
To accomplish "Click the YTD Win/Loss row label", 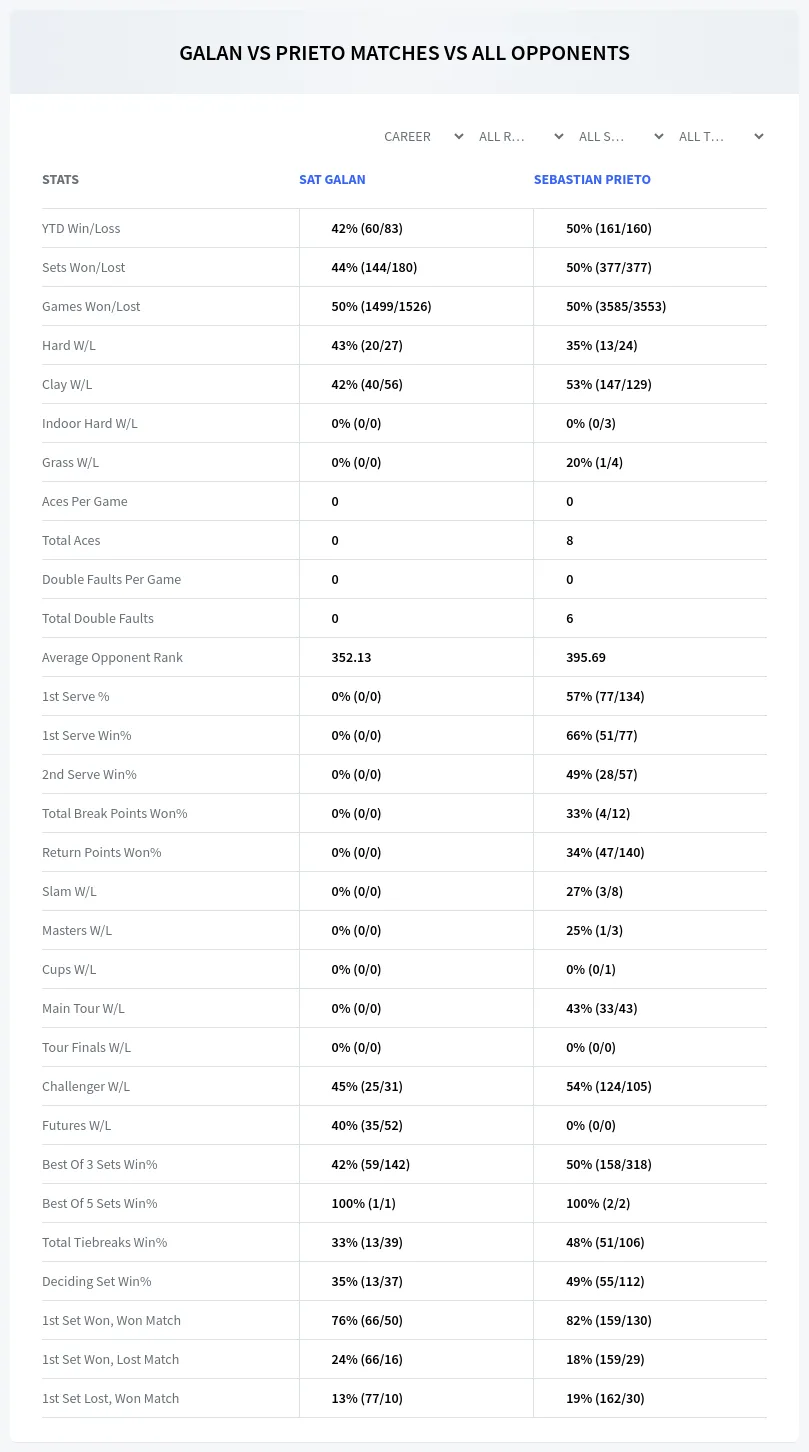I will (81, 228).
